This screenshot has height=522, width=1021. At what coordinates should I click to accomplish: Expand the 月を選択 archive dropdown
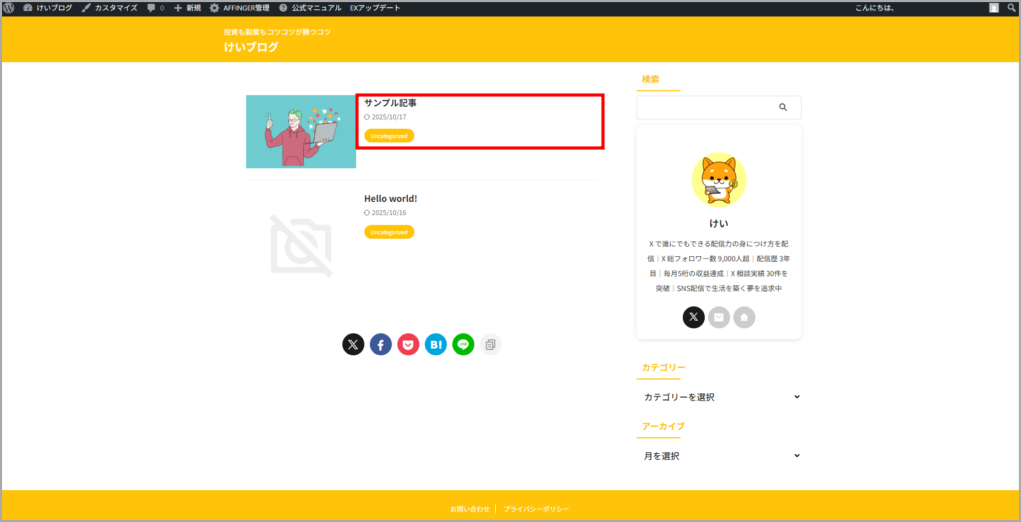(x=720, y=456)
